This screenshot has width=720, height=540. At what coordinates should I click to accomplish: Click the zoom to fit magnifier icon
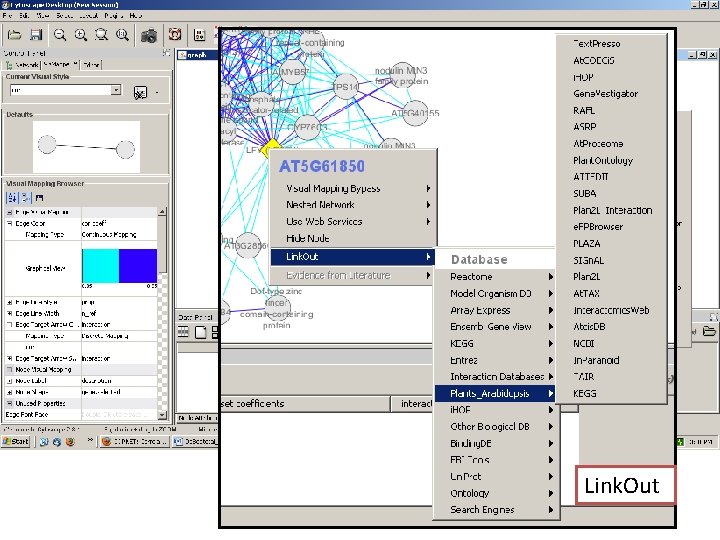pyautogui.click(x=122, y=35)
